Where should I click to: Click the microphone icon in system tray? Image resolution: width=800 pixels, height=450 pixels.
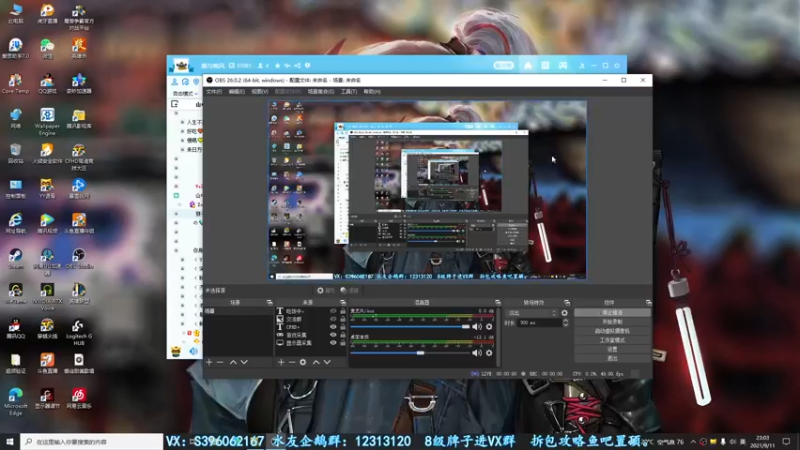[723, 442]
